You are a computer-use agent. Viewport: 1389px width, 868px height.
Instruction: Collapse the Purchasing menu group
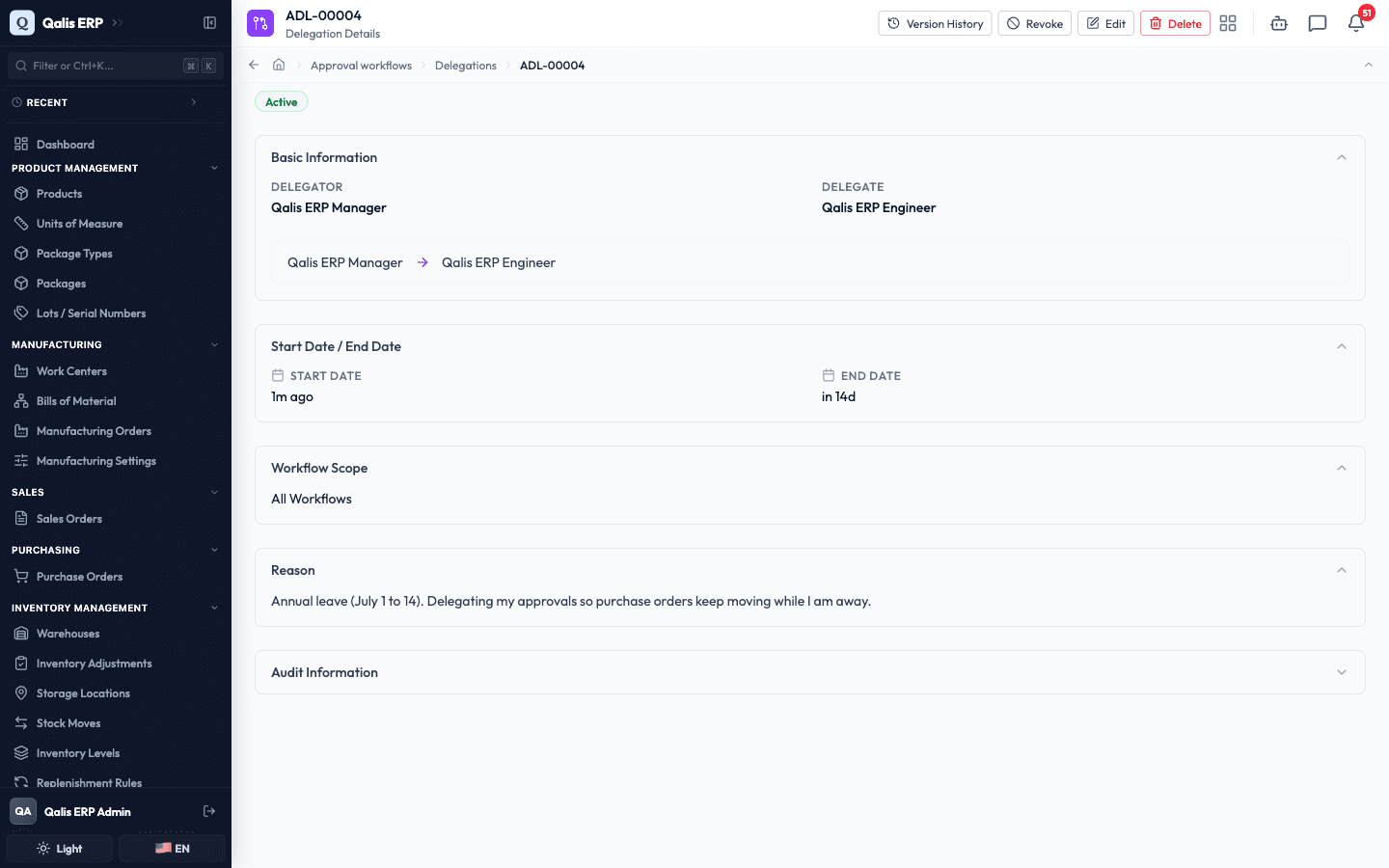[x=214, y=550]
